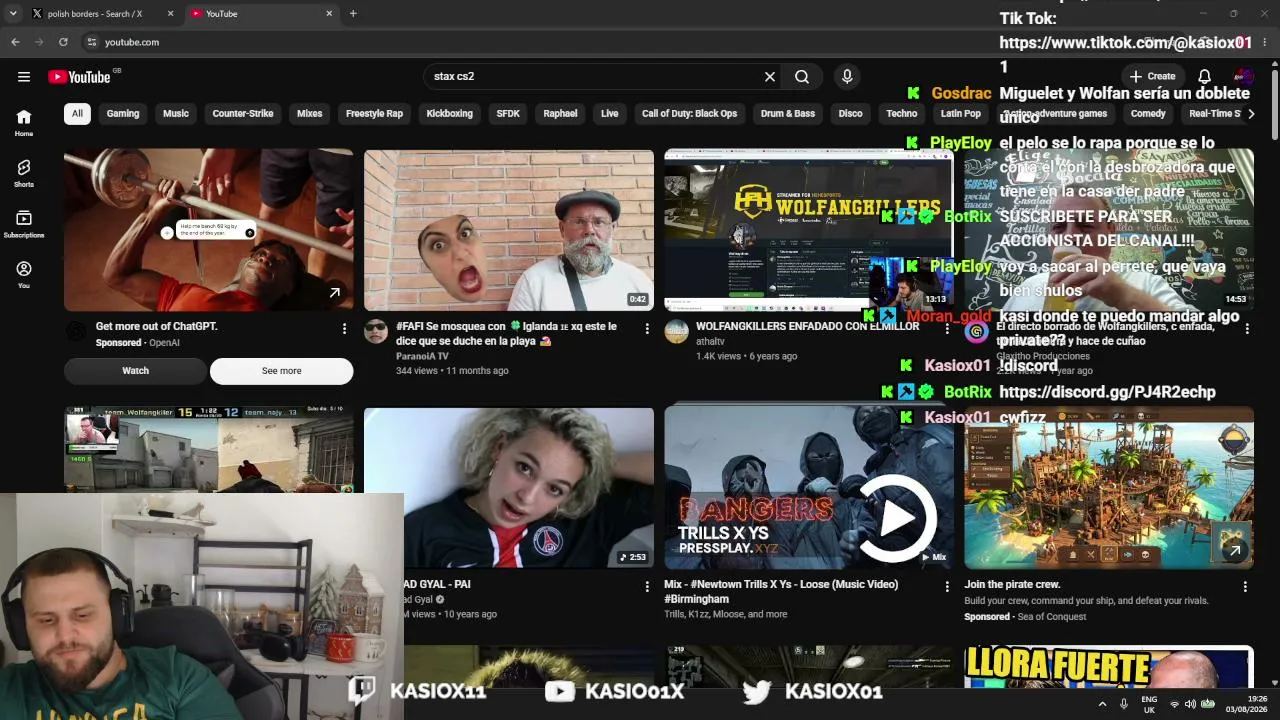Open options for pirate crew ad
This screenshot has width=1280, height=720.
click(x=1245, y=587)
